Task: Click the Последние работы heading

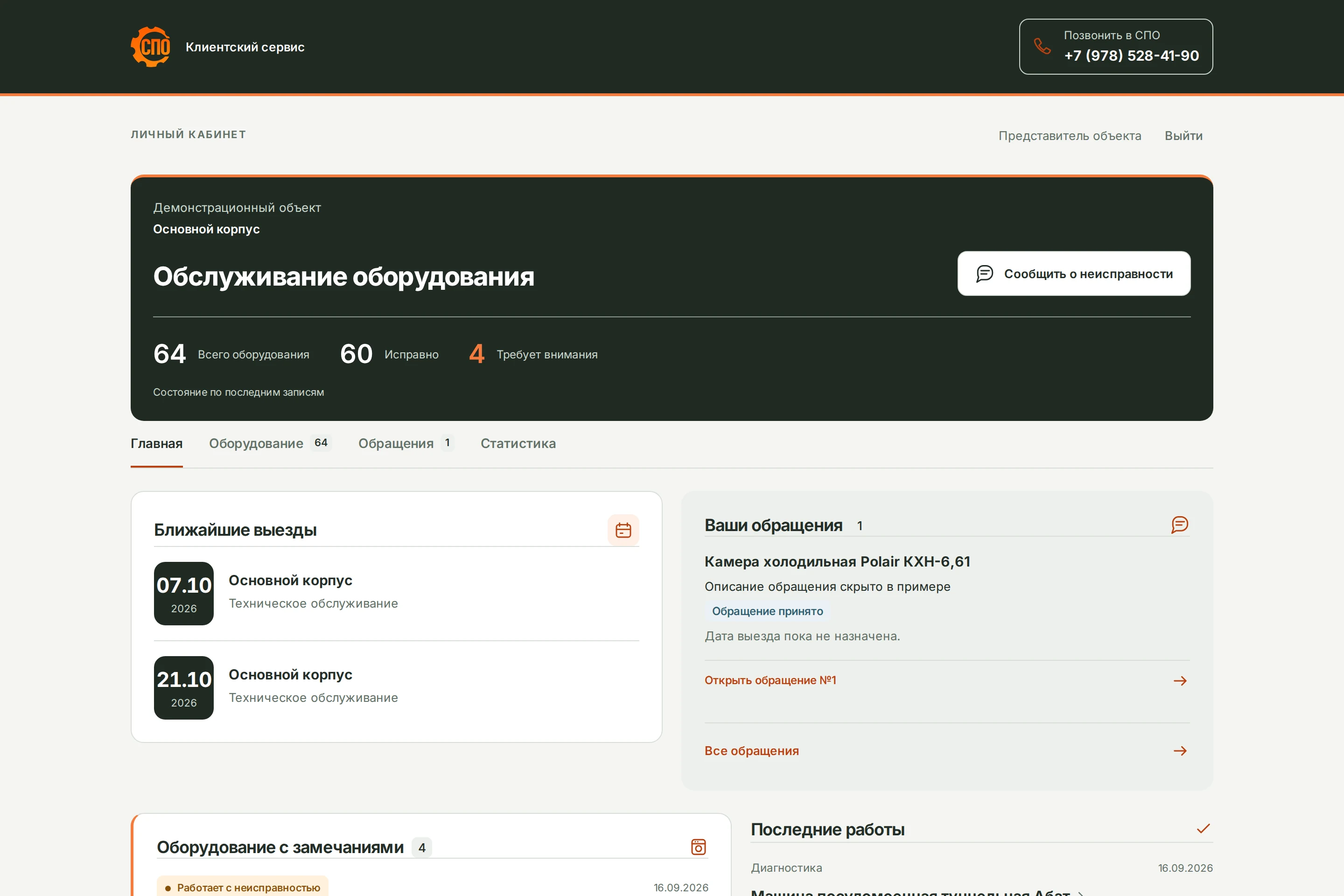Action: 827,830
